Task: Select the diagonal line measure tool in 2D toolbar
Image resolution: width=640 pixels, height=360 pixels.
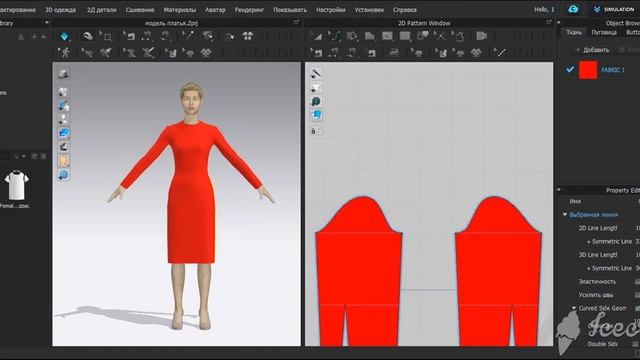Action: pos(500,52)
